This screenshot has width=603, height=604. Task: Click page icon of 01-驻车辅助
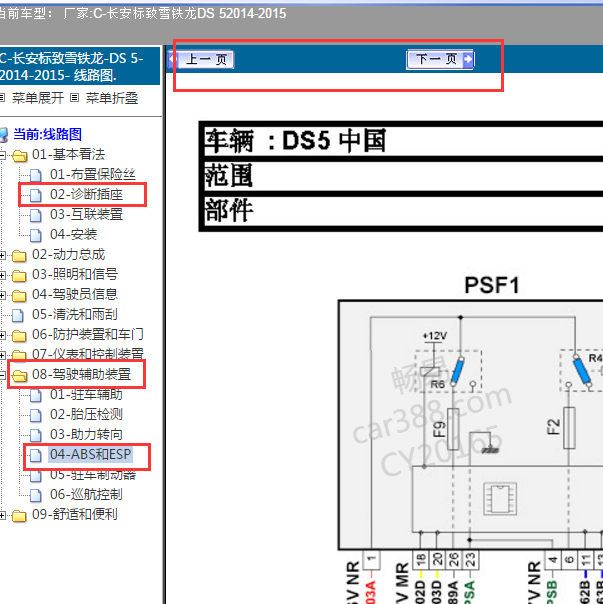(36, 395)
